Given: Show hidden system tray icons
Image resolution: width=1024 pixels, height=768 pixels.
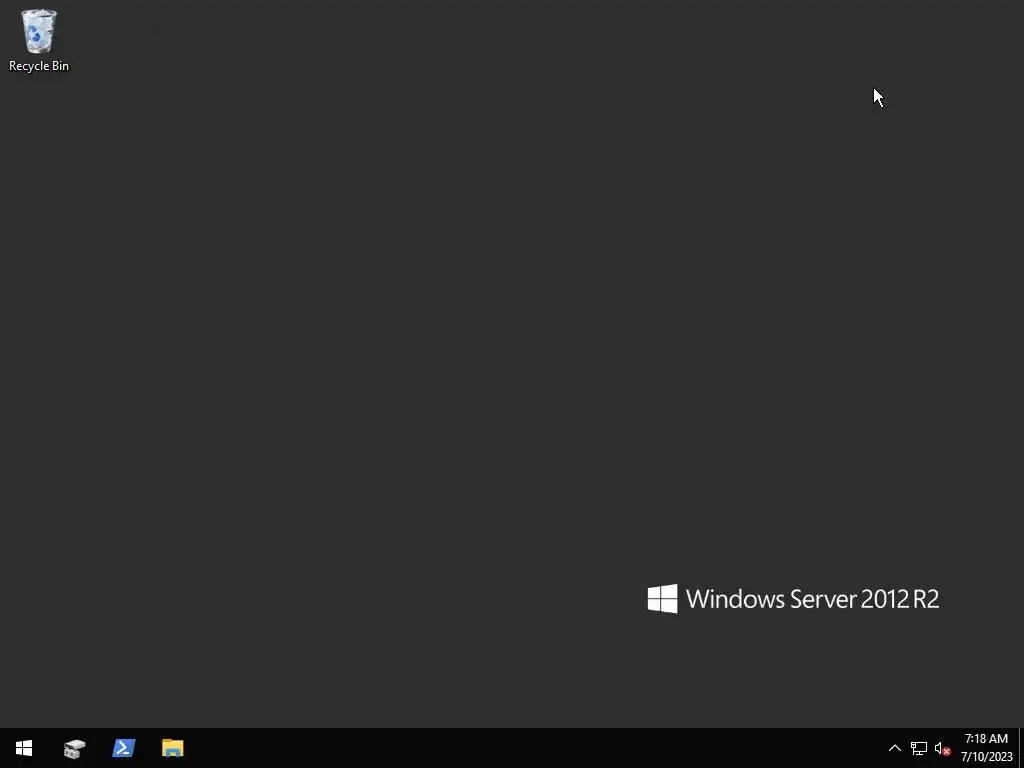Looking at the screenshot, I should [x=895, y=748].
